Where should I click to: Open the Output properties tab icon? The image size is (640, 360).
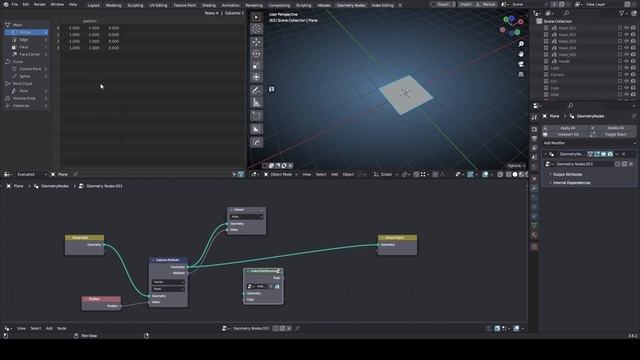534,139
